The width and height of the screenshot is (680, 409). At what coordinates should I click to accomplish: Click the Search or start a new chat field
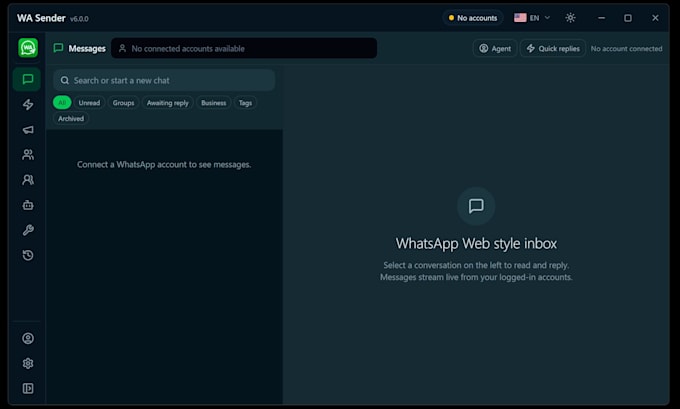click(164, 80)
